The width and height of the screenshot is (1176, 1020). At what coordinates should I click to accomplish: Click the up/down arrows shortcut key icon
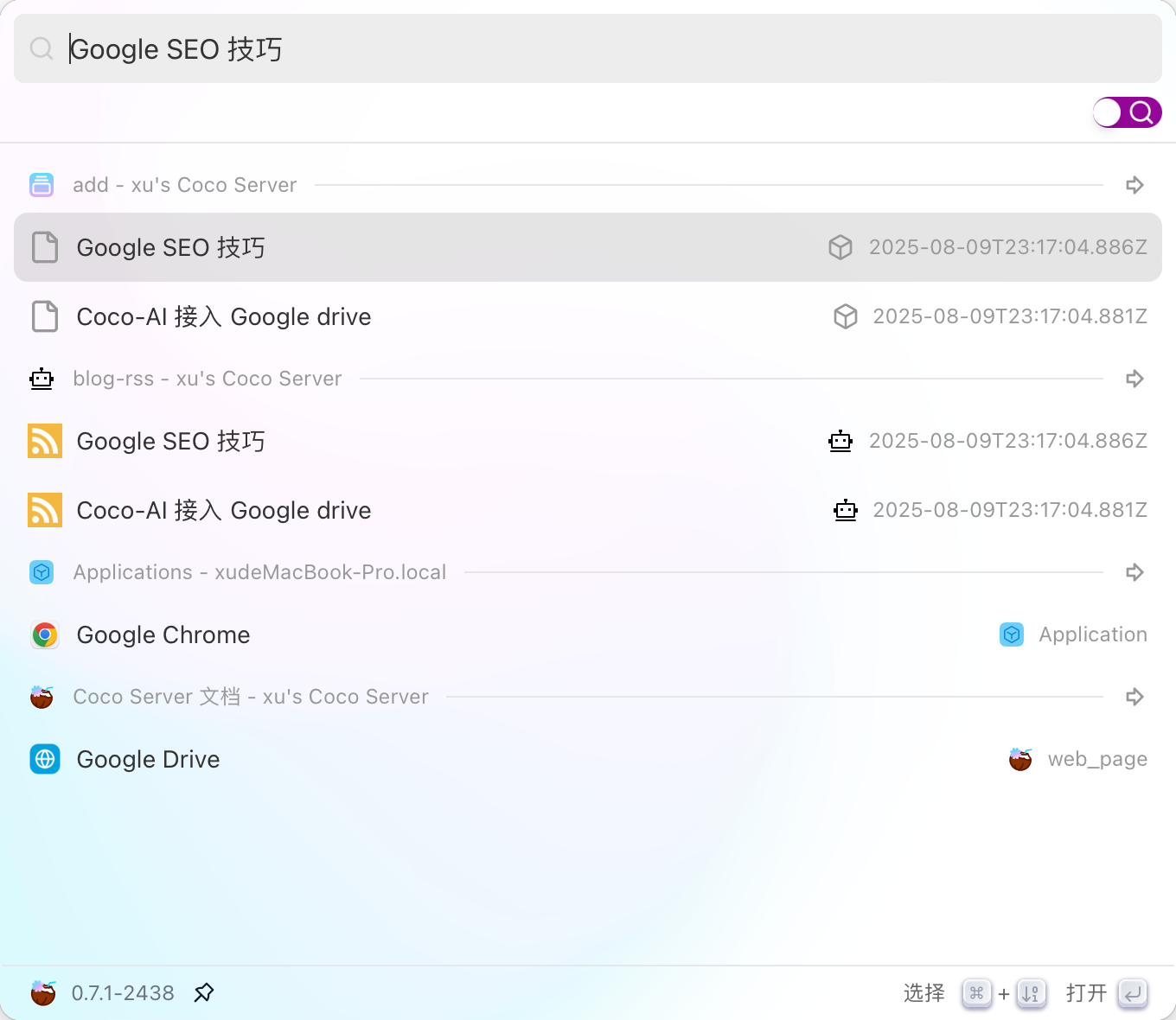[x=1031, y=993]
